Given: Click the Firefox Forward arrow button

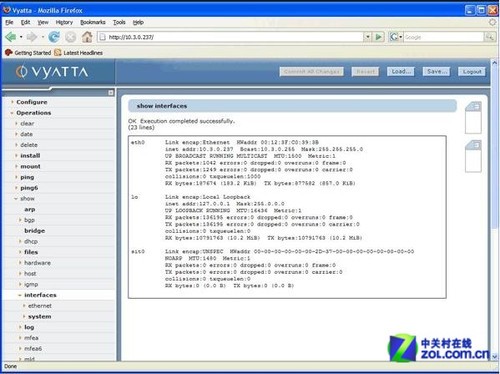Looking at the screenshot, I should tap(32, 37).
